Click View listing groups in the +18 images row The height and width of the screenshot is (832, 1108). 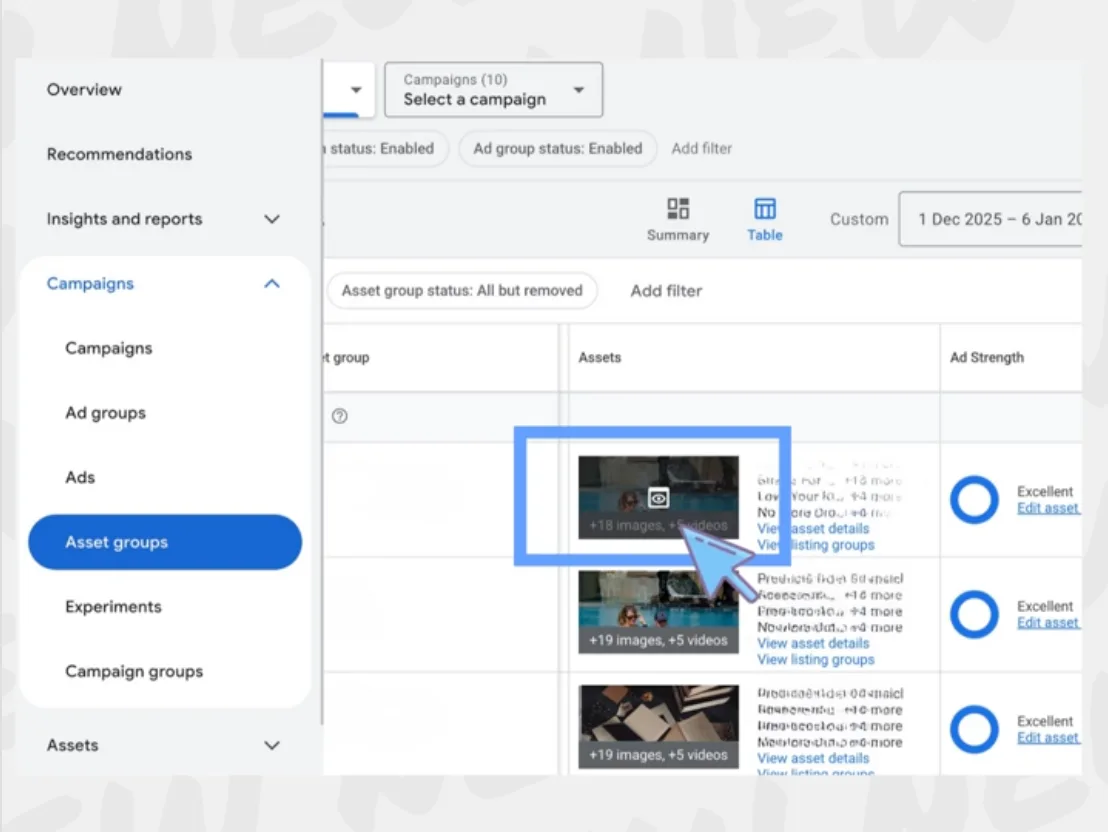(816, 545)
